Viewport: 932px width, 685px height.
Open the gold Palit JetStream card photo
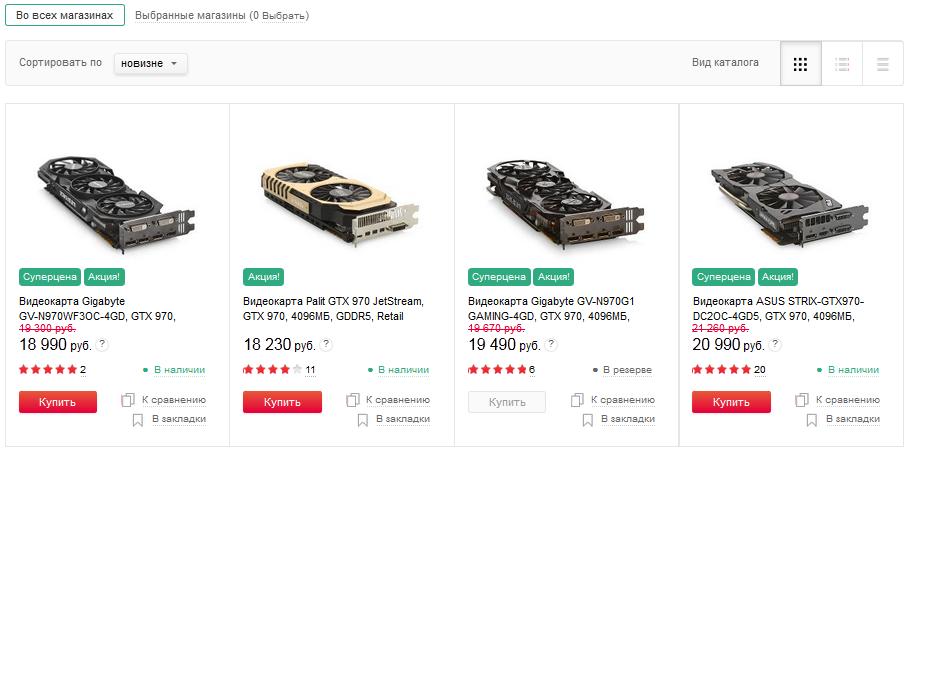click(340, 203)
